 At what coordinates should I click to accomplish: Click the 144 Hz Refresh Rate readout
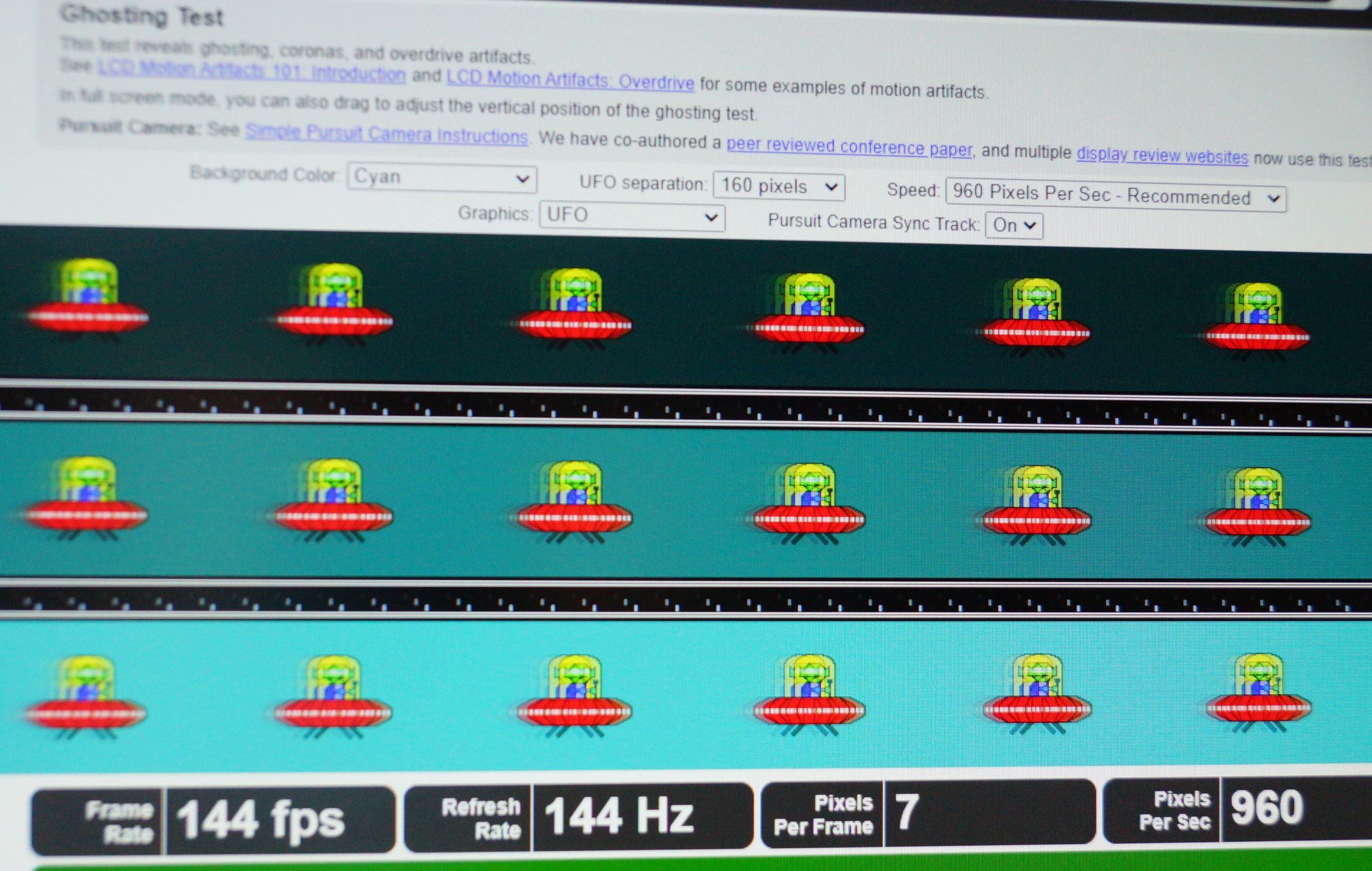(x=618, y=816)
